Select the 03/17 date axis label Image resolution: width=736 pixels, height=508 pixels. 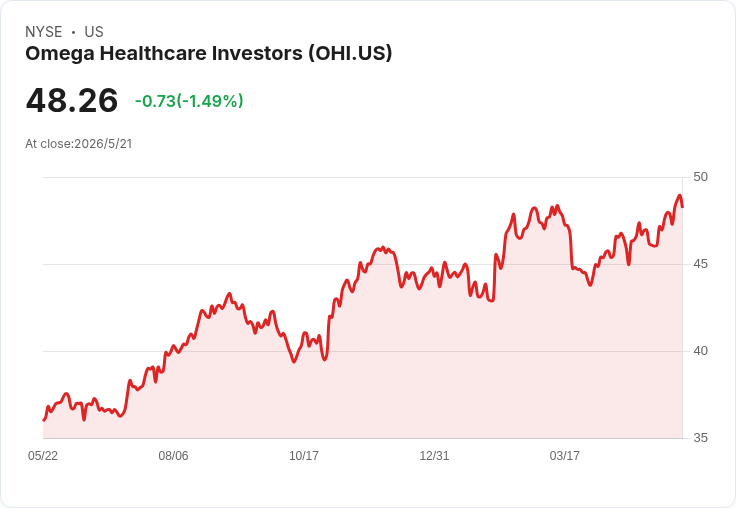click(565, 455)
